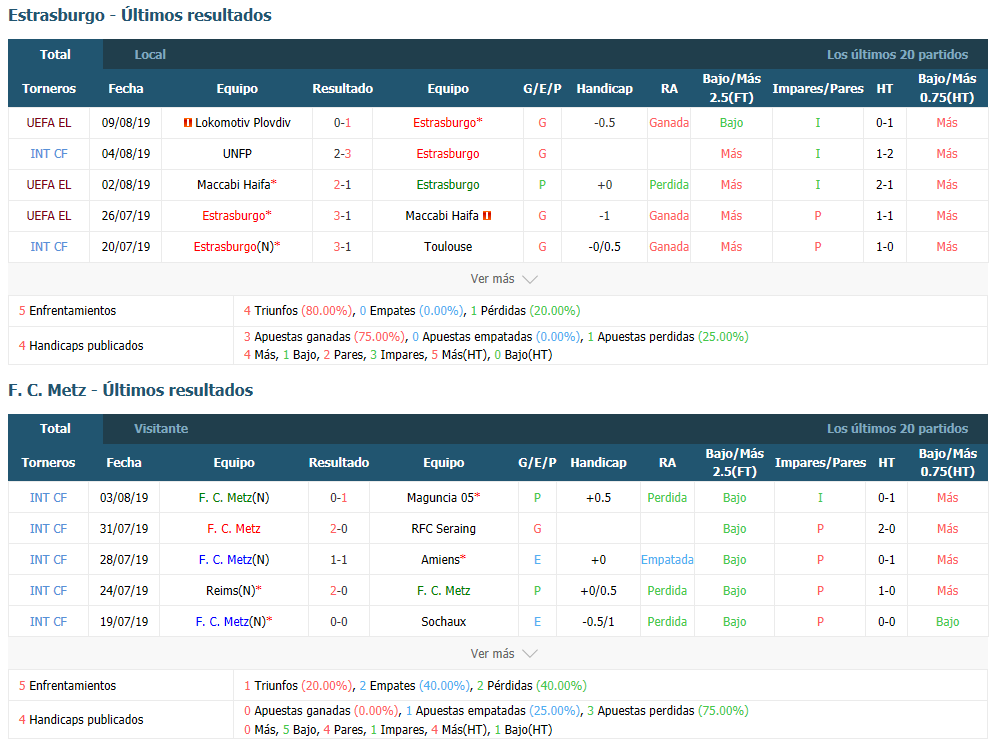The image size is (997, 745).
Task: Open the UEFA EL tournament link dated 02/08/19
Action: pos(49,185)
